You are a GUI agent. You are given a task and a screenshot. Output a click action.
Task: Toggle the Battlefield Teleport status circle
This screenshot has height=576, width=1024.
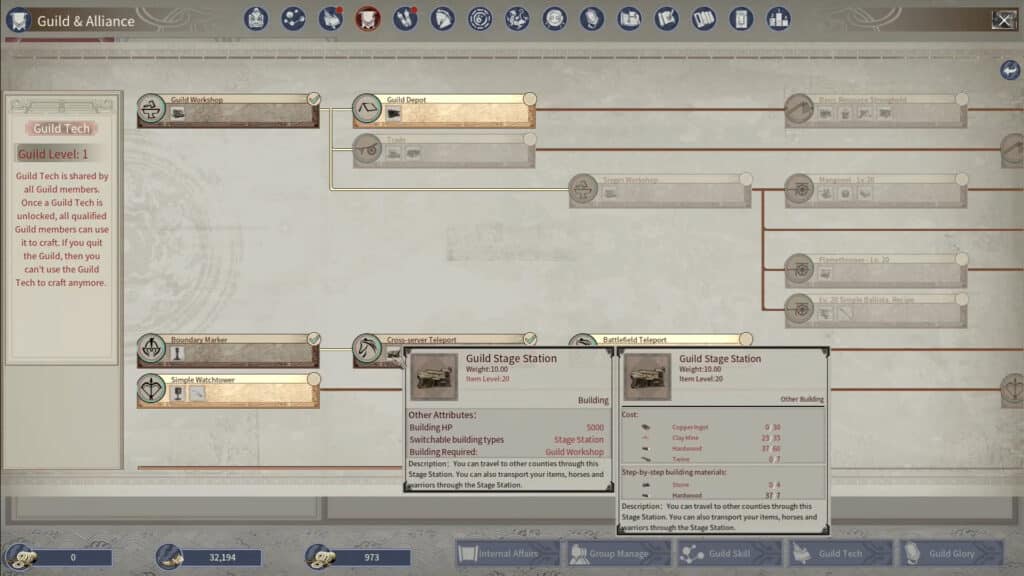click(746, 339)
